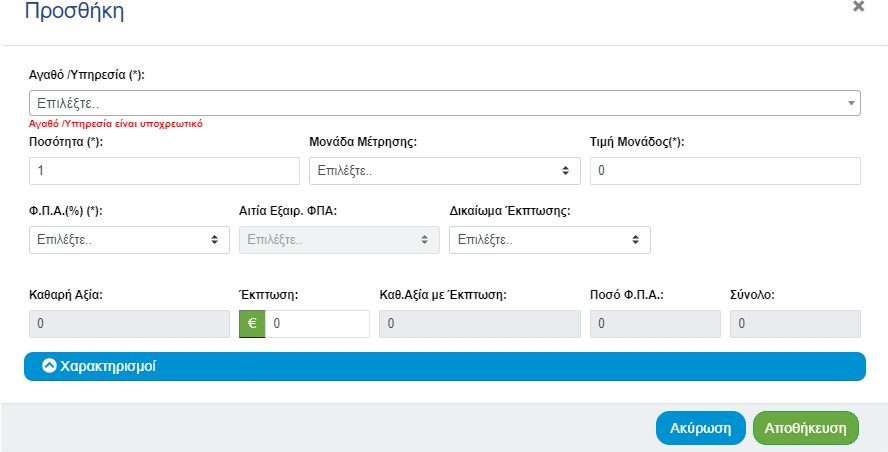Close the Προσθήκη dialog with the X icon
888x452 pixels.
click(858, 7)
